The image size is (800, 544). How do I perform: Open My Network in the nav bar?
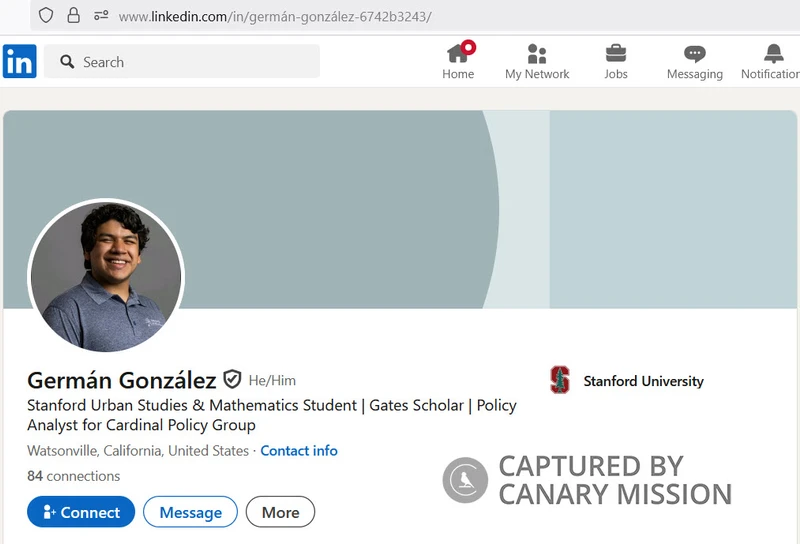[537, 61]
